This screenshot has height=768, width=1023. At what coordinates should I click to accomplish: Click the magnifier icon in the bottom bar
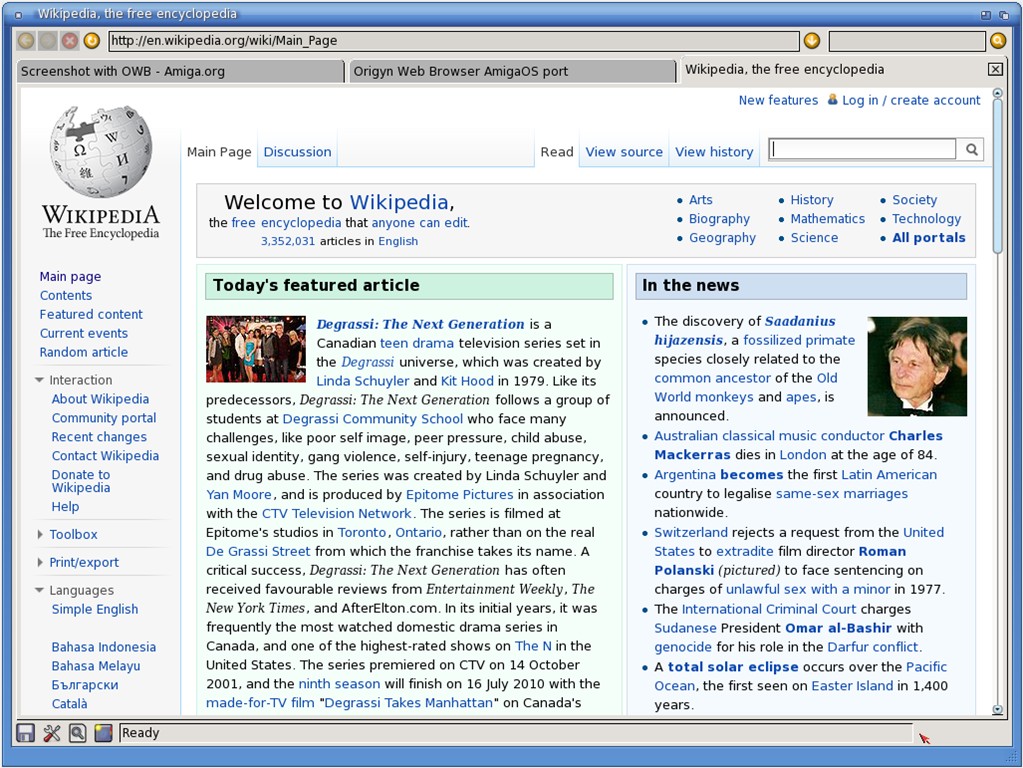tap(78, 733)
